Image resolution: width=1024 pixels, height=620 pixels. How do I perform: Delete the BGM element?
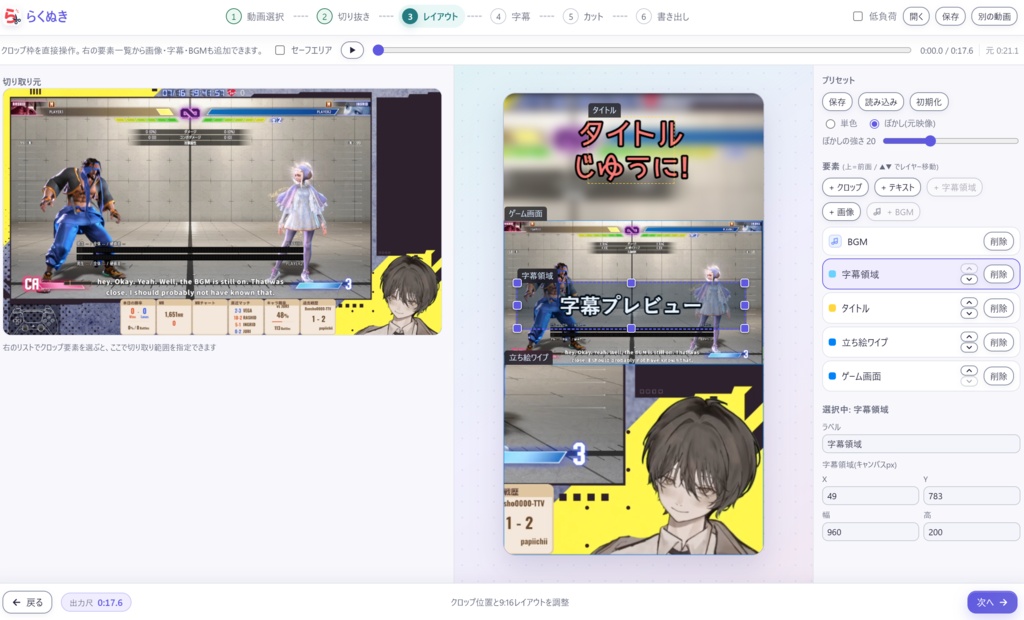pyautogui.click(x=999, y=242)
